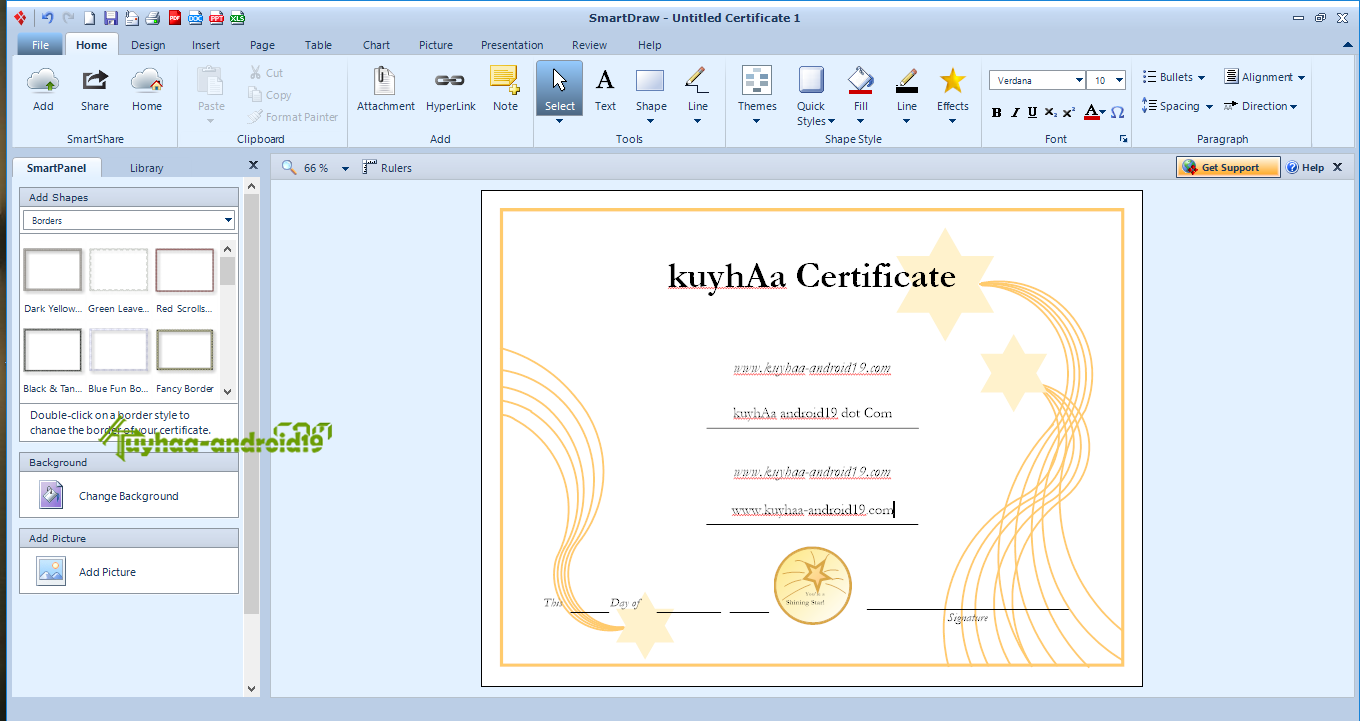
Task: Open the Effects star menu
Action: [x=953, y=94]
